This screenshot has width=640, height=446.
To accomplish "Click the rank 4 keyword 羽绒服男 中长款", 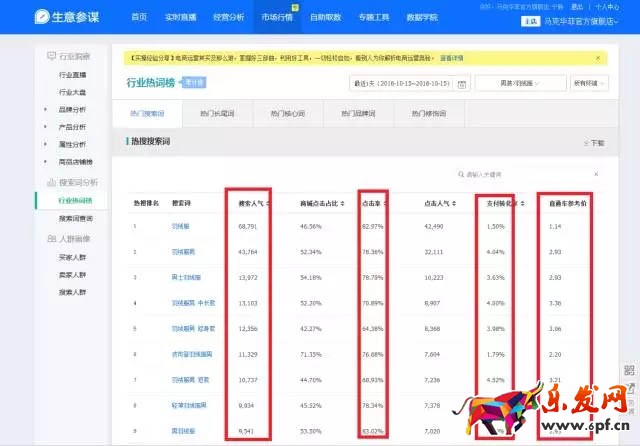I will (x=193, y=303).
